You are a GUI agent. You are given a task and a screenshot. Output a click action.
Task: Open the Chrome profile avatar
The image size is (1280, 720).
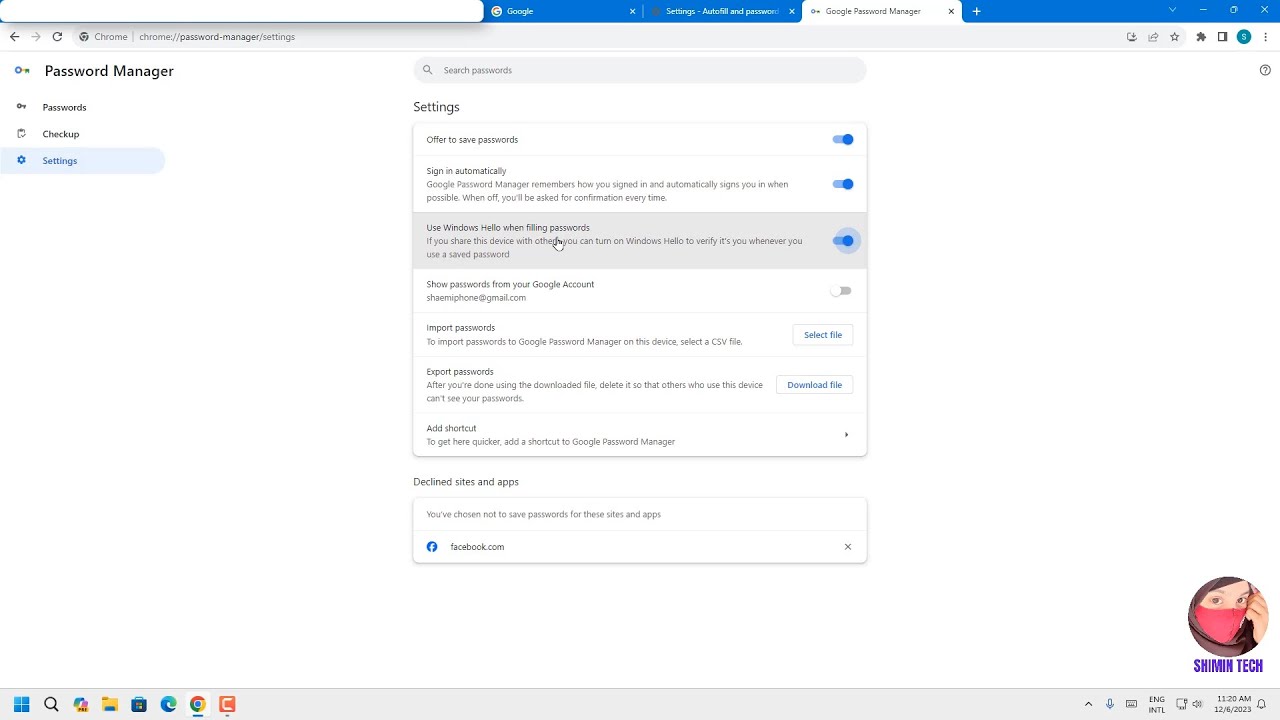click(x=1244, y=37)
